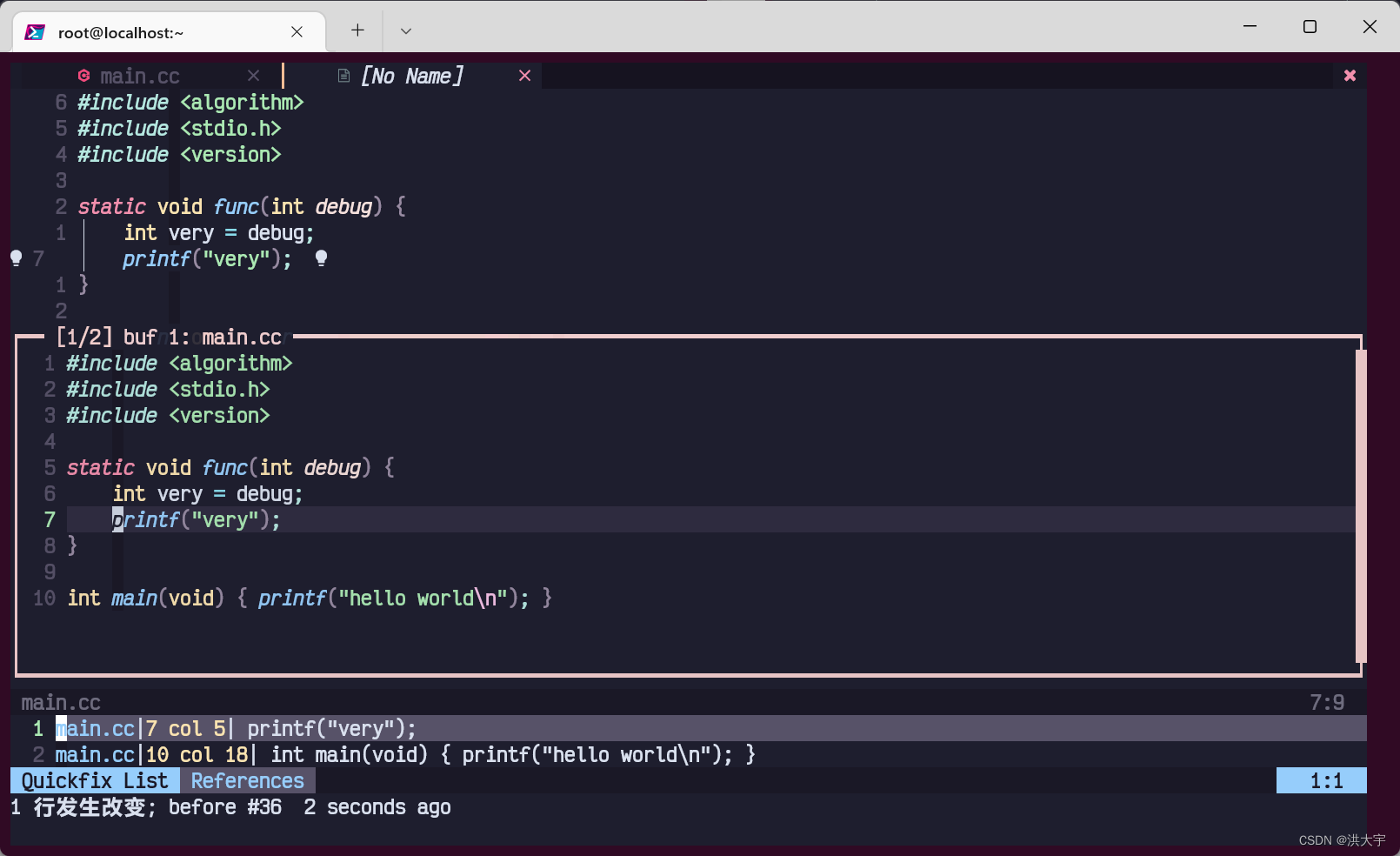This screenshot has height=856, width=1400.
Task: Open the terminal profile dropdown chevron
Action: (x=406, y=30)
